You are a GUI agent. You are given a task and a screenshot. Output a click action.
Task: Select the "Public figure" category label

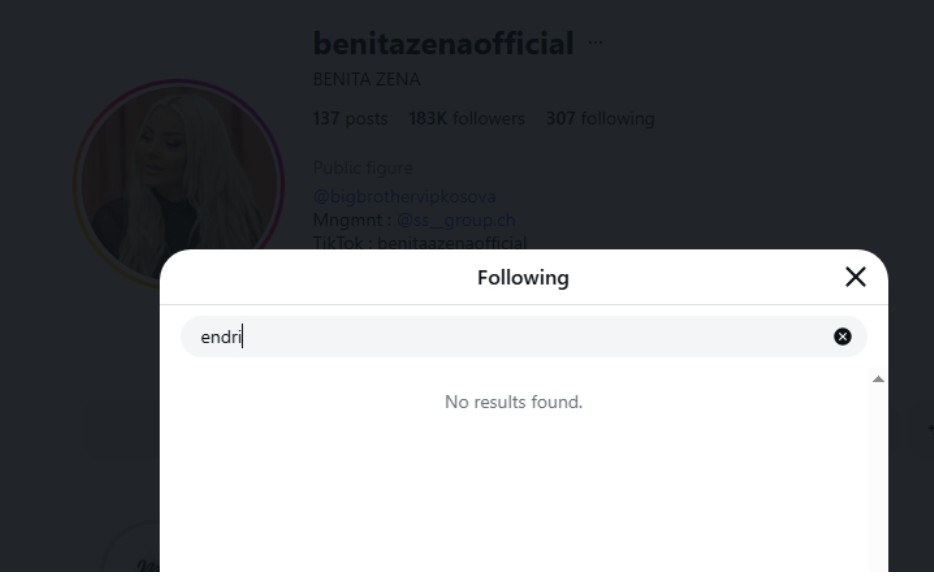362,167
